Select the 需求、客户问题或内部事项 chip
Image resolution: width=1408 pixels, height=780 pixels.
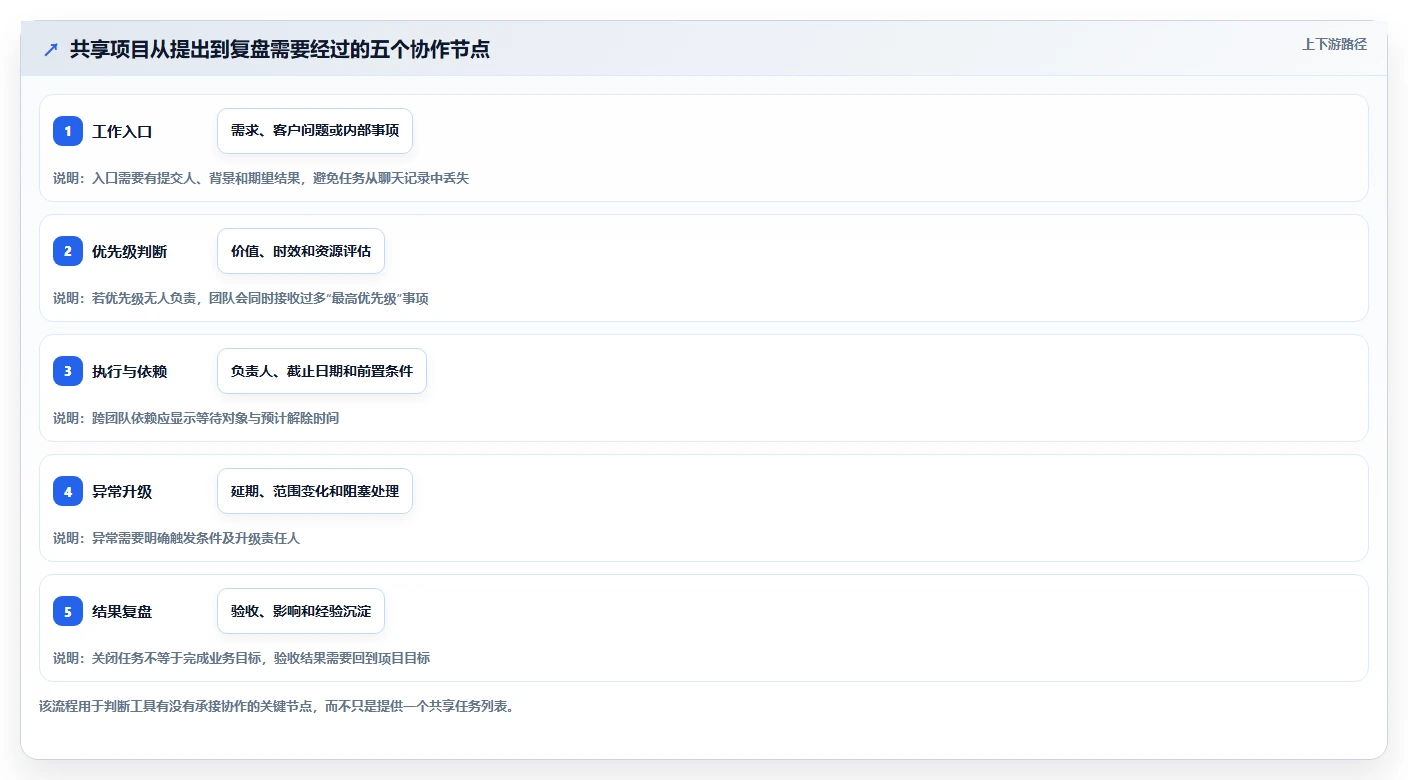[x=315, y=131]
